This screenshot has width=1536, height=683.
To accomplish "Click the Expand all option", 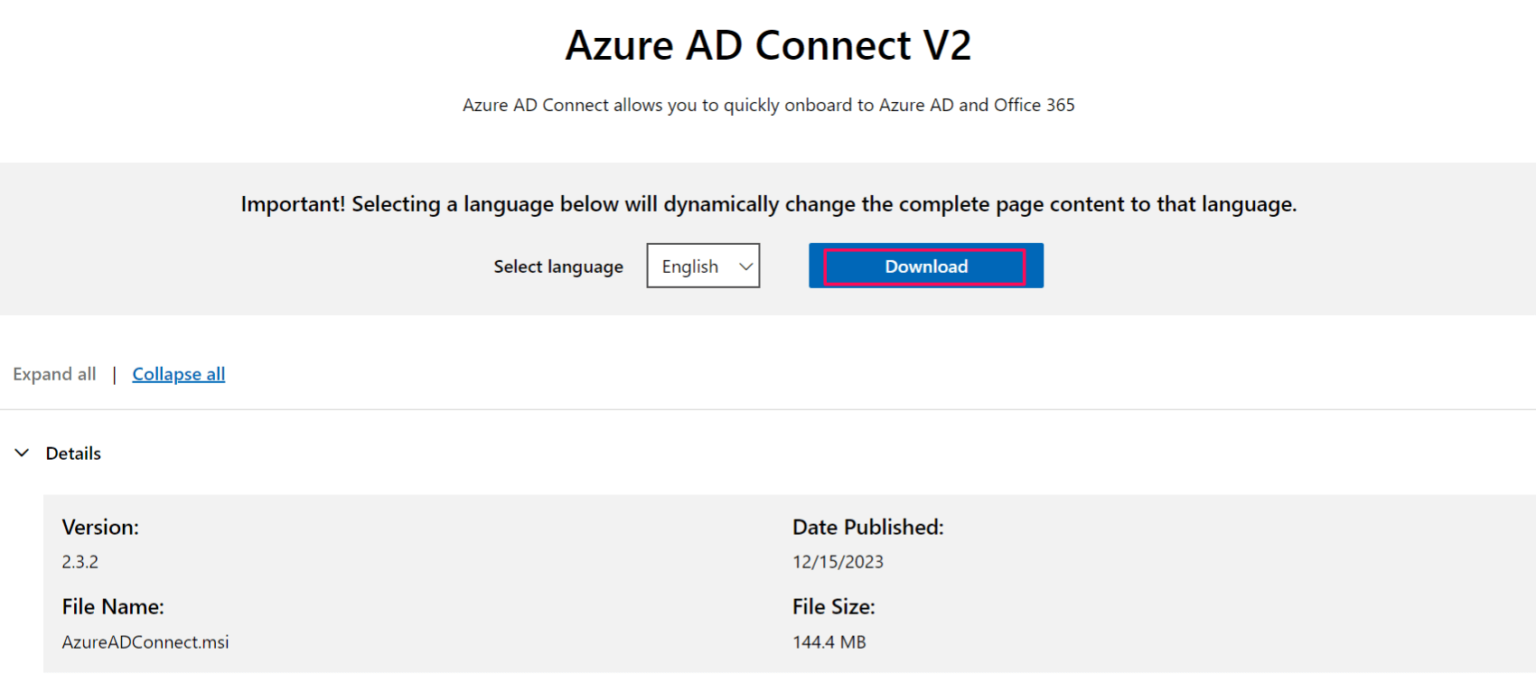I will coord(54,373).
